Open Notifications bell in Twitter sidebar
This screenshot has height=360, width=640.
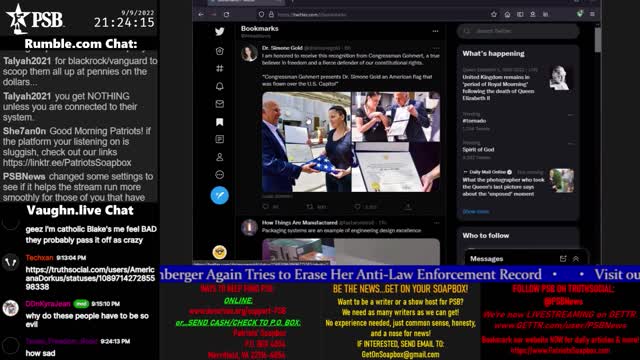pos(220,86)
